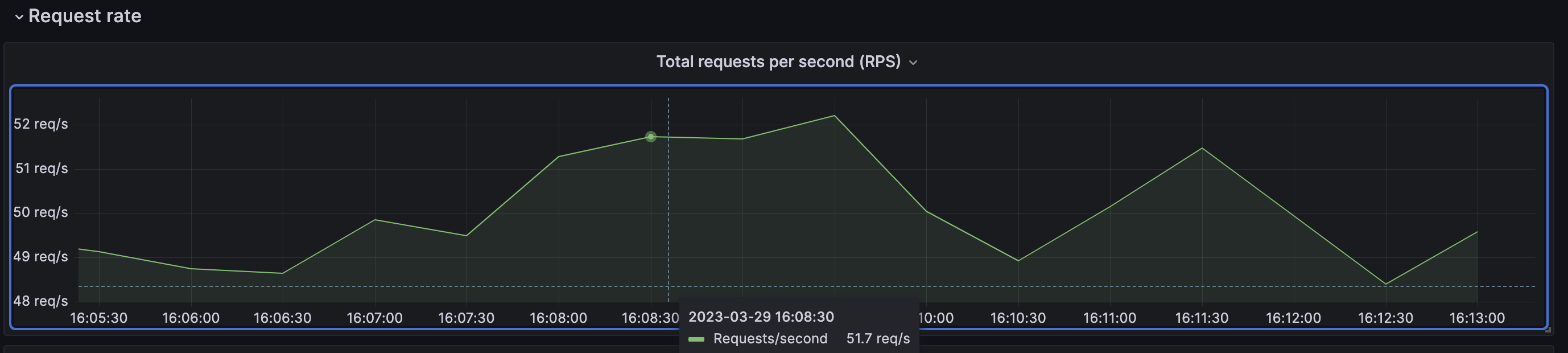The image size is (1568, 353).
Task: Click the highlighted data point at 16:08:30
Action: 651,137
